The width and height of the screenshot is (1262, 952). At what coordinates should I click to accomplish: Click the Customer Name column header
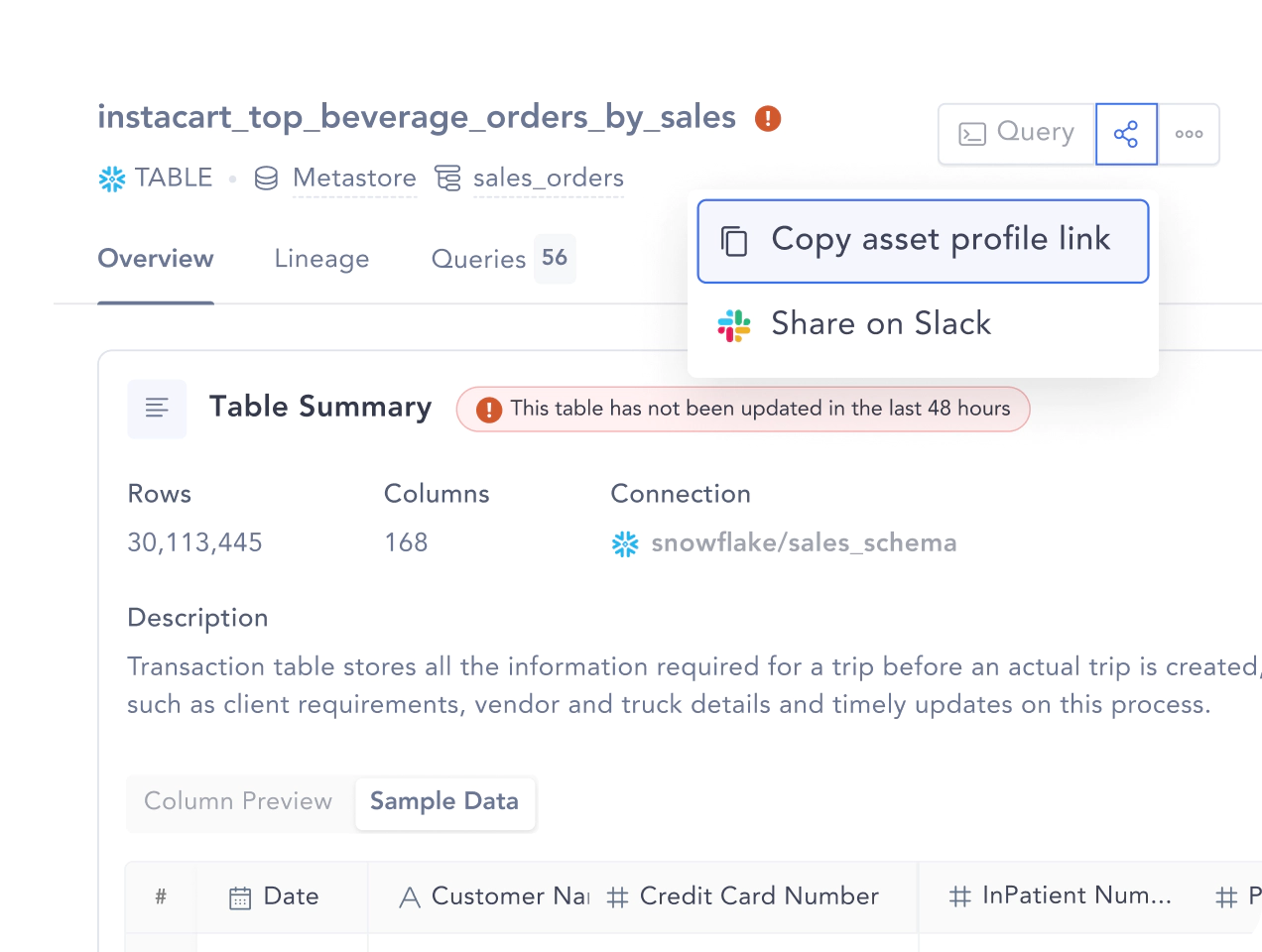(x=480, y=897)
